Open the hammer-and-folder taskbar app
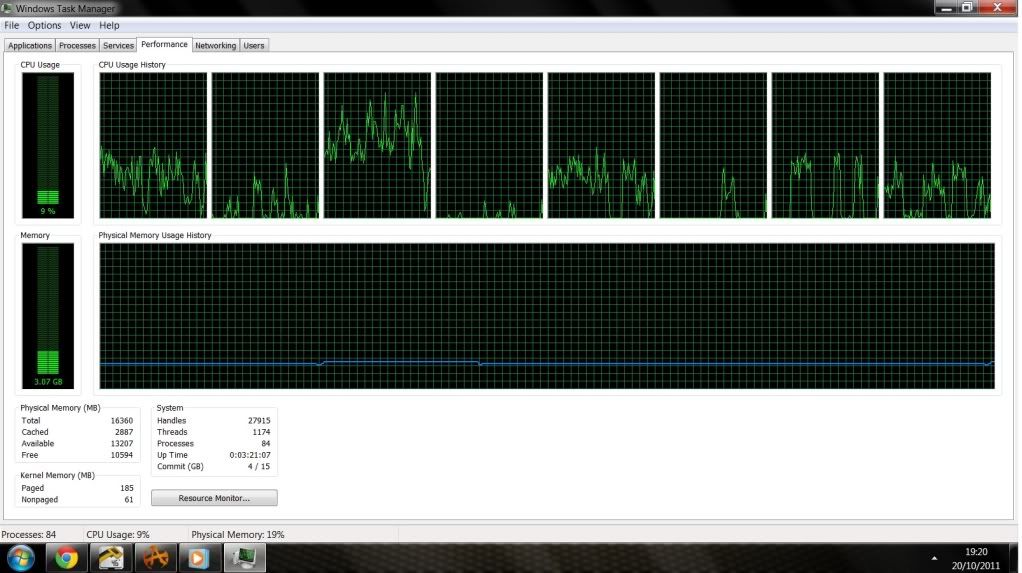The height and width of the screenshot is (573, 1022). click(111, 559)
